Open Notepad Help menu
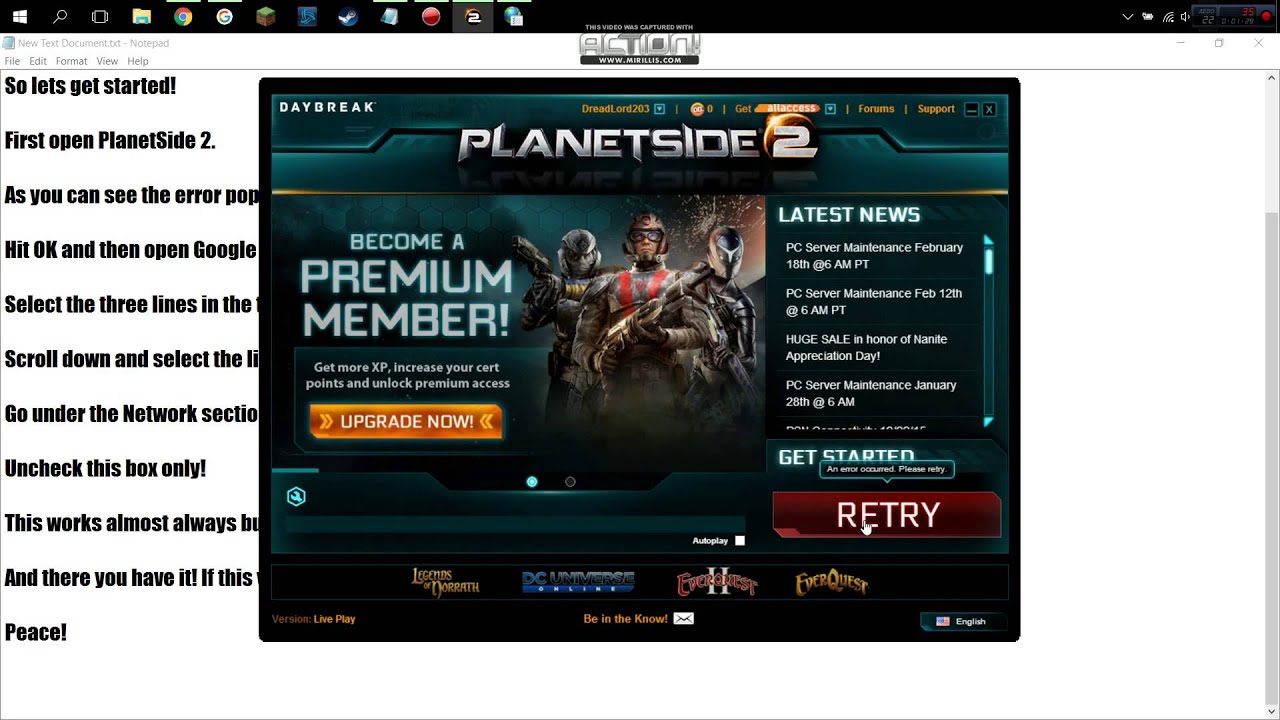This screenshot has height=720, width=1280. 138,61
